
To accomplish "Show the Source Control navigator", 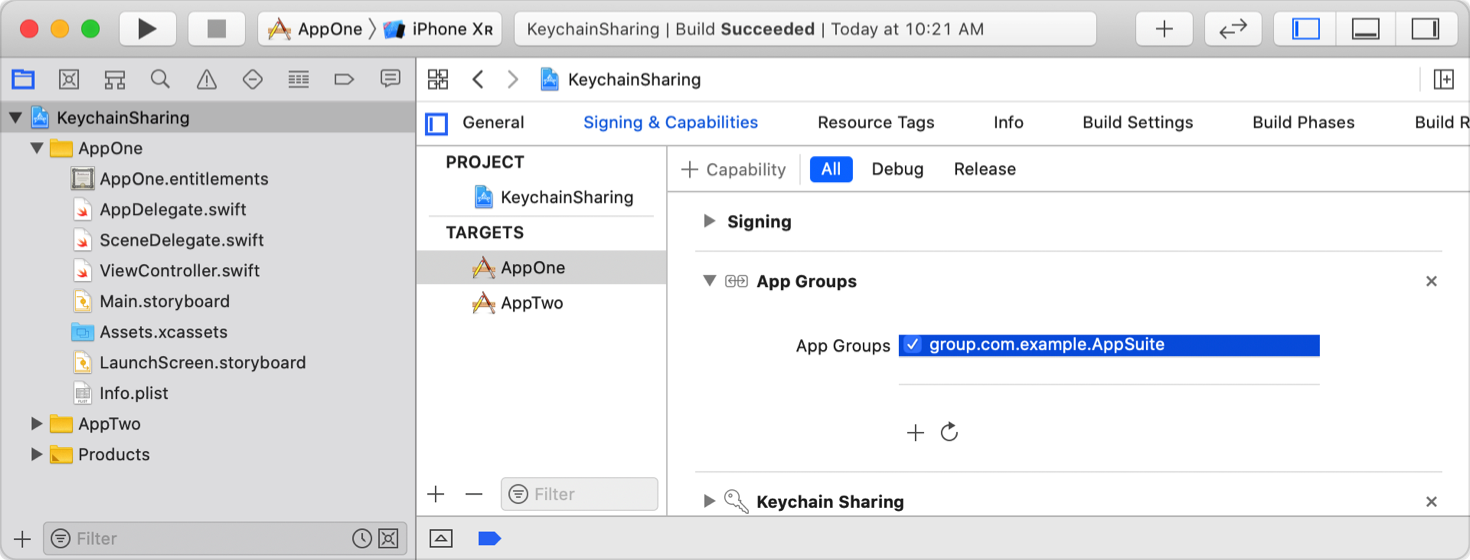I will [69, 79].
